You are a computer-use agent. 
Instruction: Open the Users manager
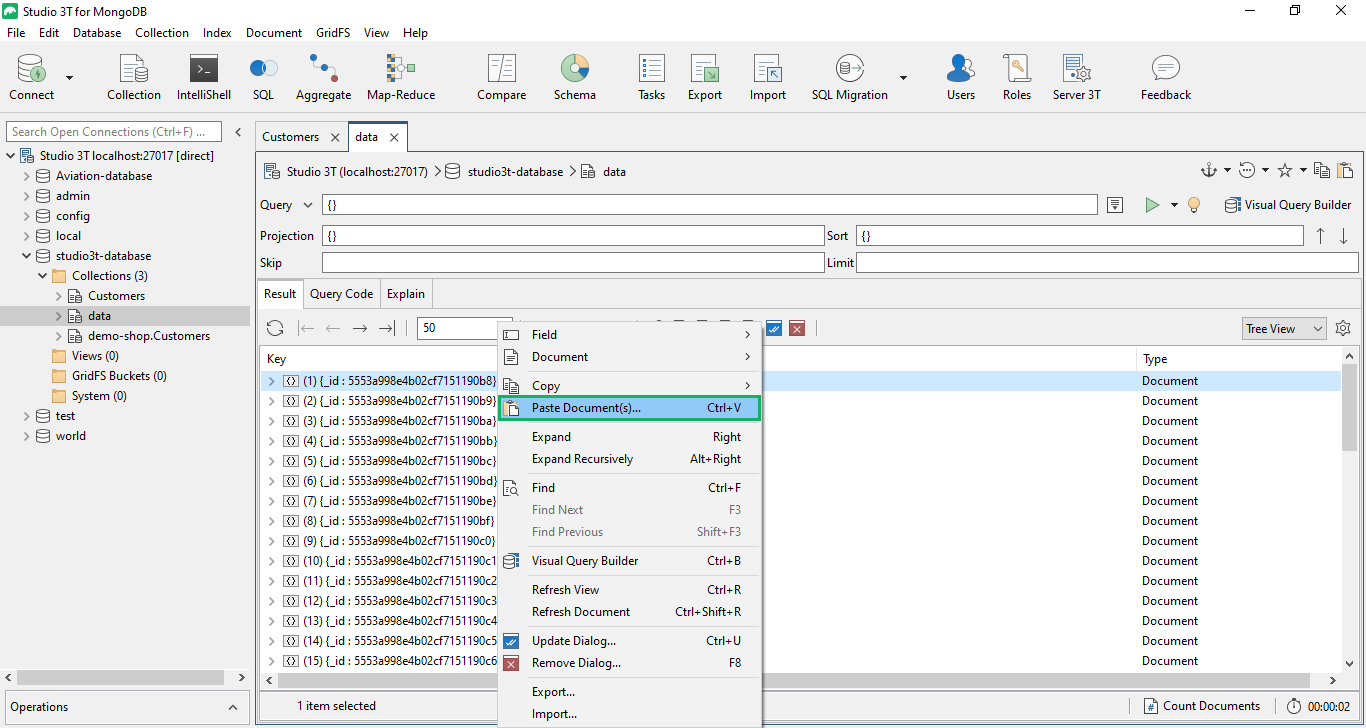[960, 75]
